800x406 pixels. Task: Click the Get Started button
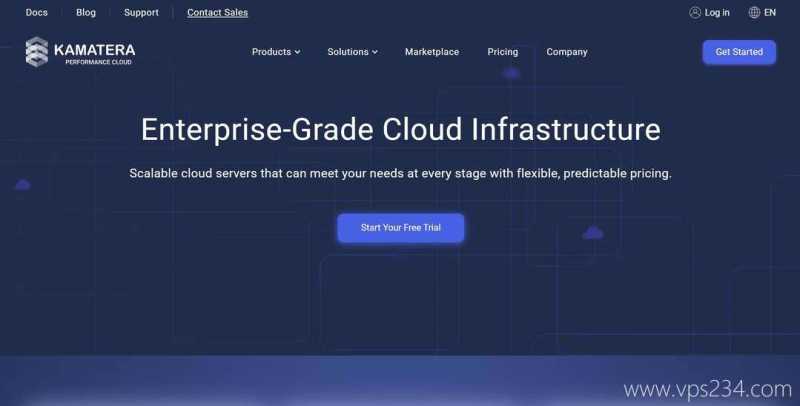coord(739,52)
